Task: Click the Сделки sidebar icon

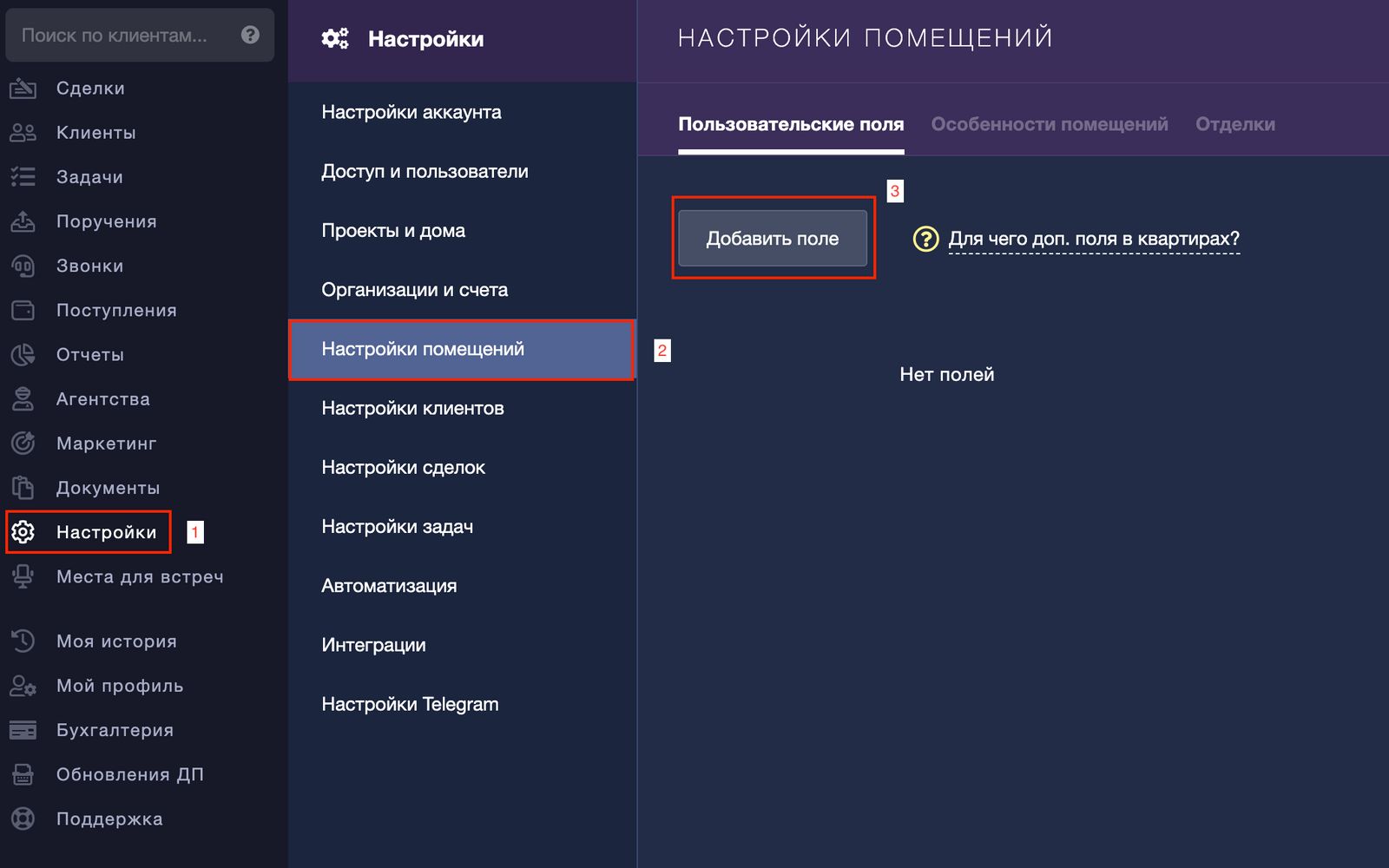Action: coord(23,88)
